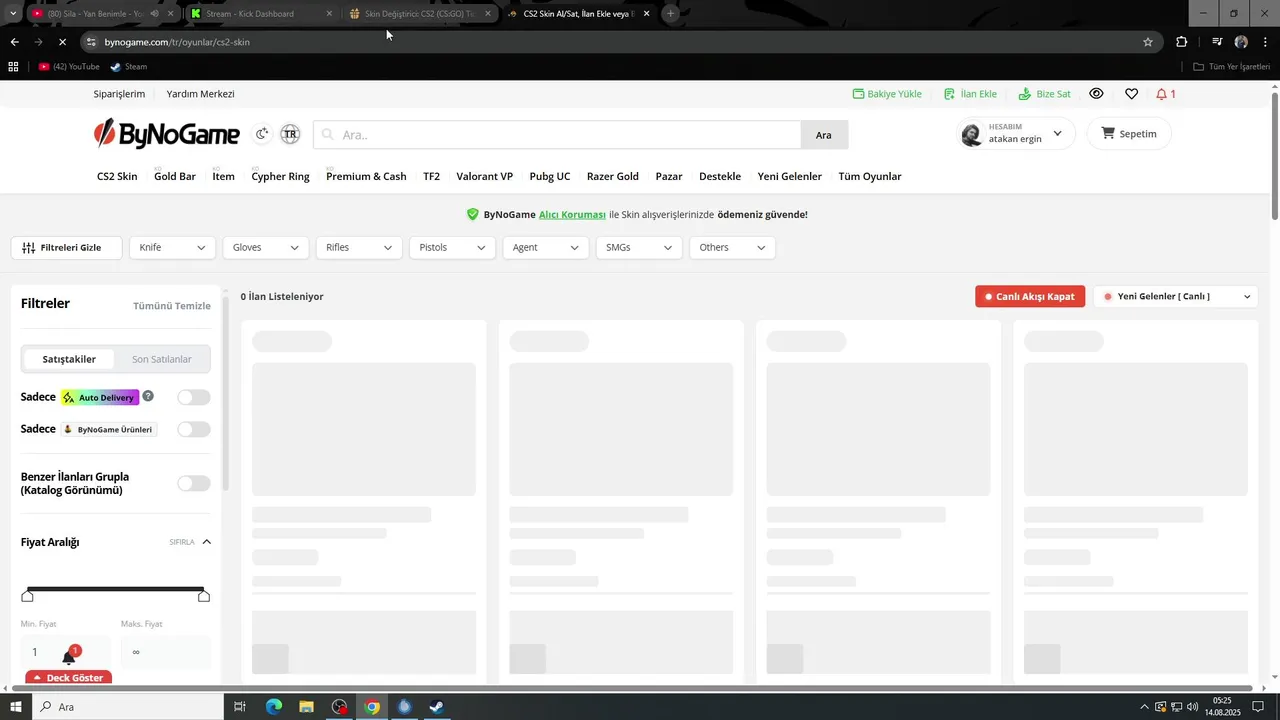
Task: Open notifications bell with 1 alert
Action: [1165, 93]
